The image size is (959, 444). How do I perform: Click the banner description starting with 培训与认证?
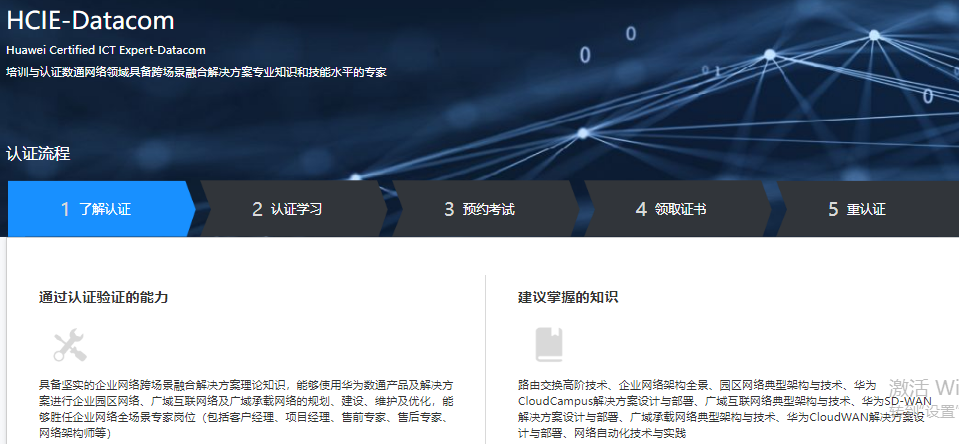click(196, 72)
